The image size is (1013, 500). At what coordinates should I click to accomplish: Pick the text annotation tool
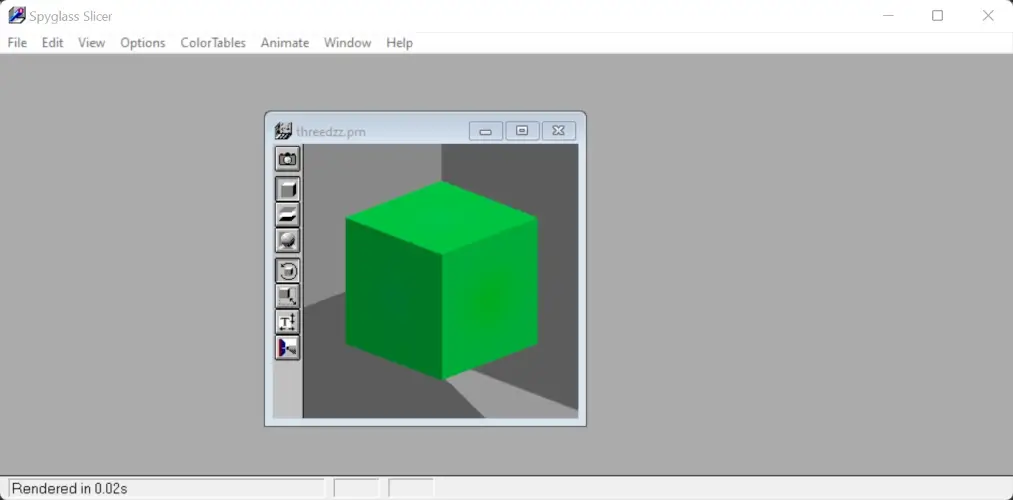pos(287,322)
